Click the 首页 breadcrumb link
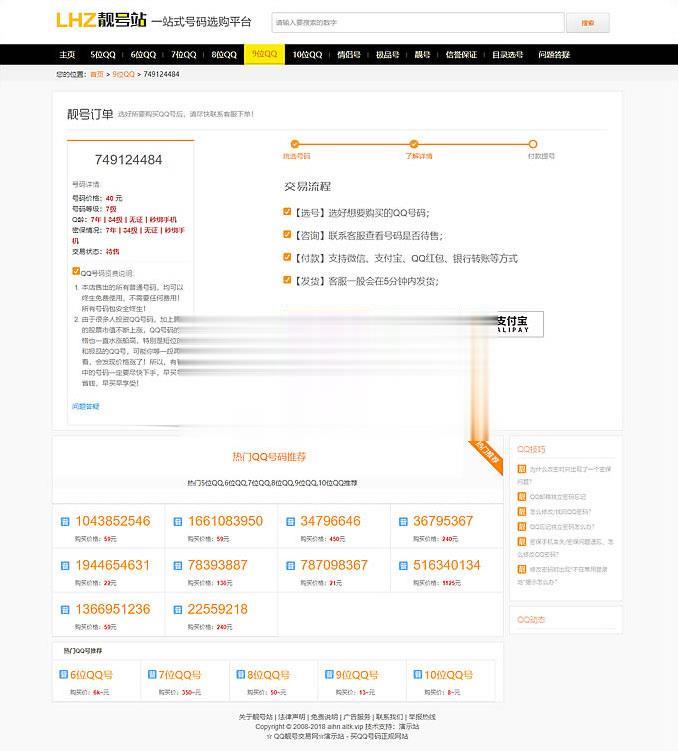The width and height of the screenshot is (678, 751). 97,74
